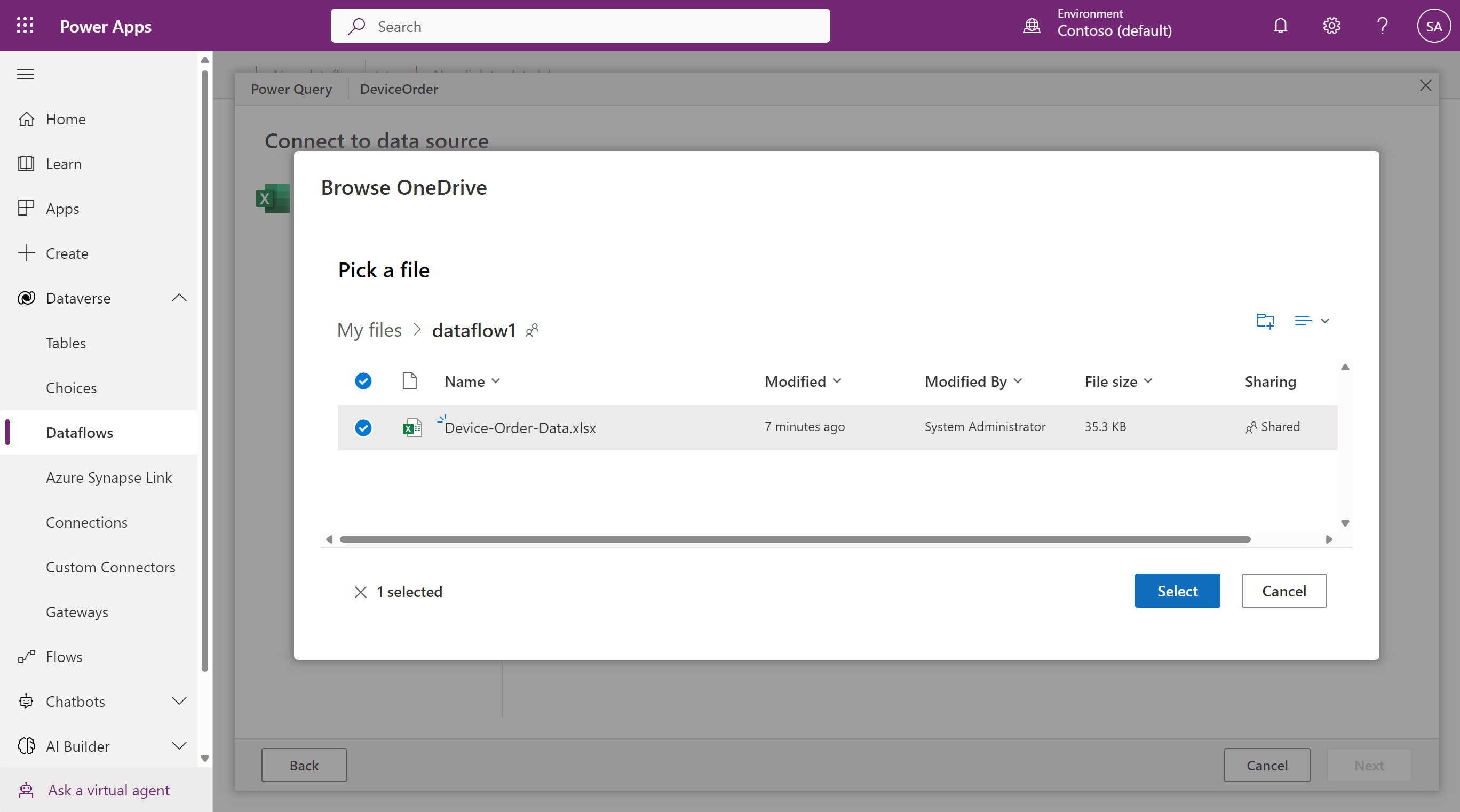Switch to the DeviceOrder tab

click(399, 89)
